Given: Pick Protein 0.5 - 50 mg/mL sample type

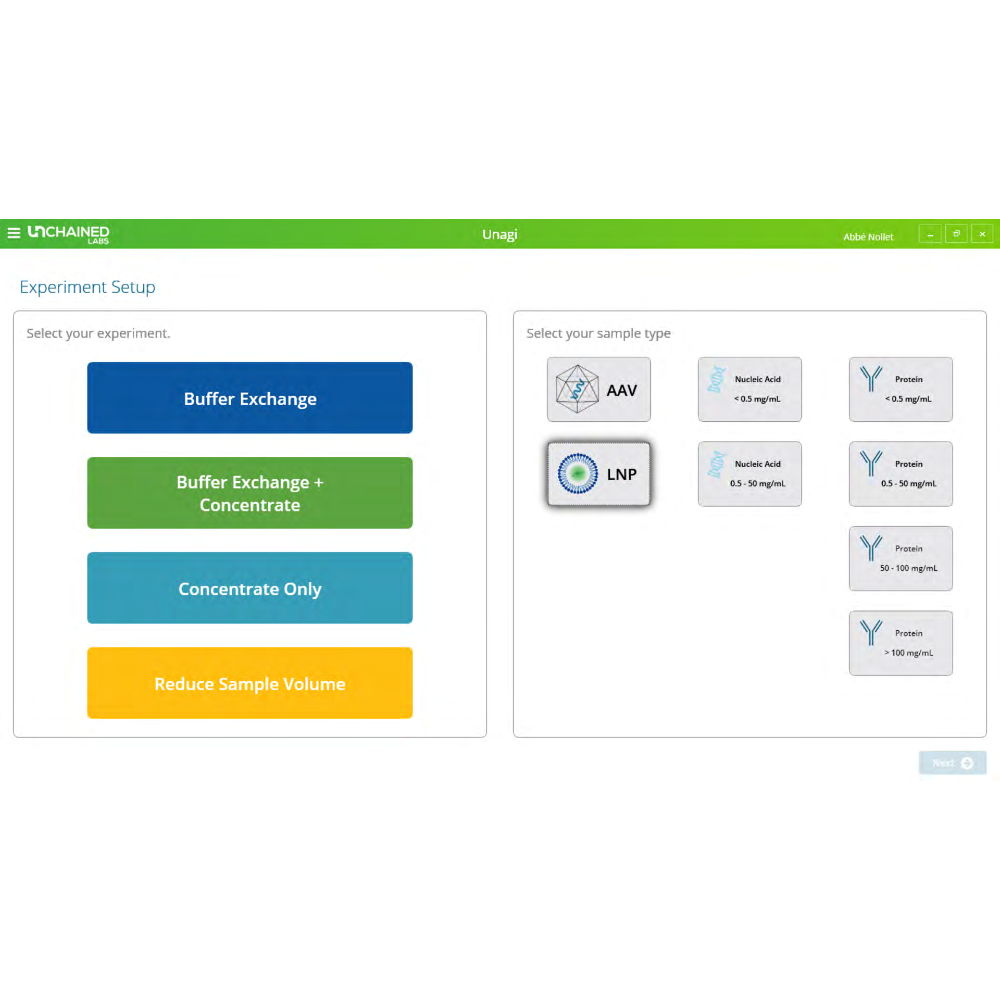Looking at the screenshot, I should (901, 474).
